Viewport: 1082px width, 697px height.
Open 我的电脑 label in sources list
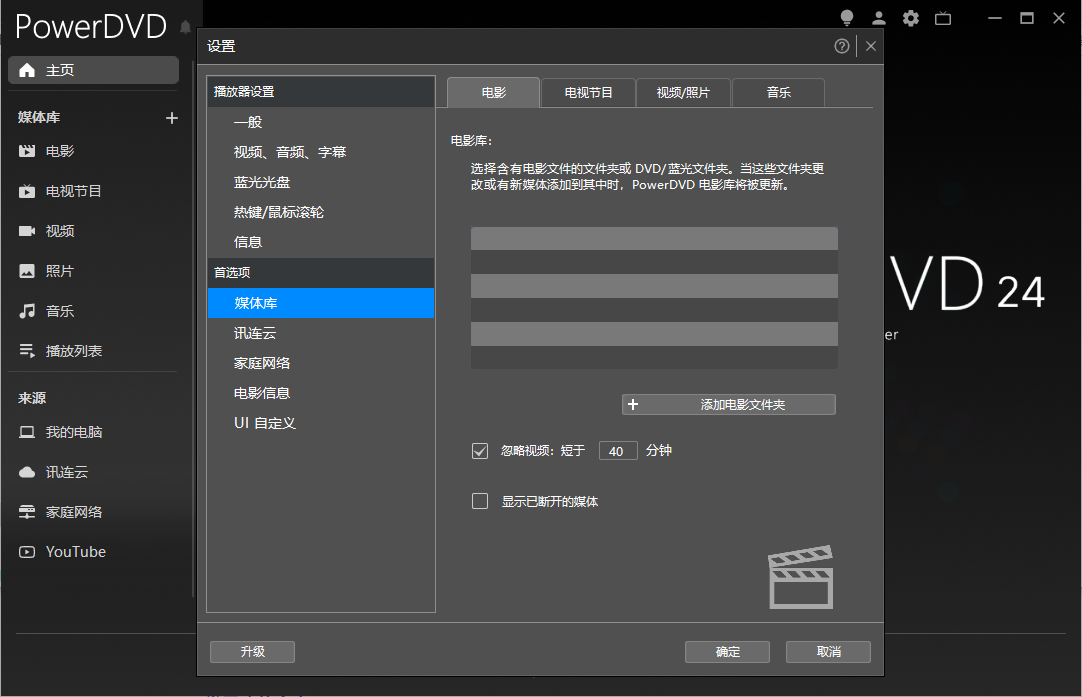coord(74,432)
